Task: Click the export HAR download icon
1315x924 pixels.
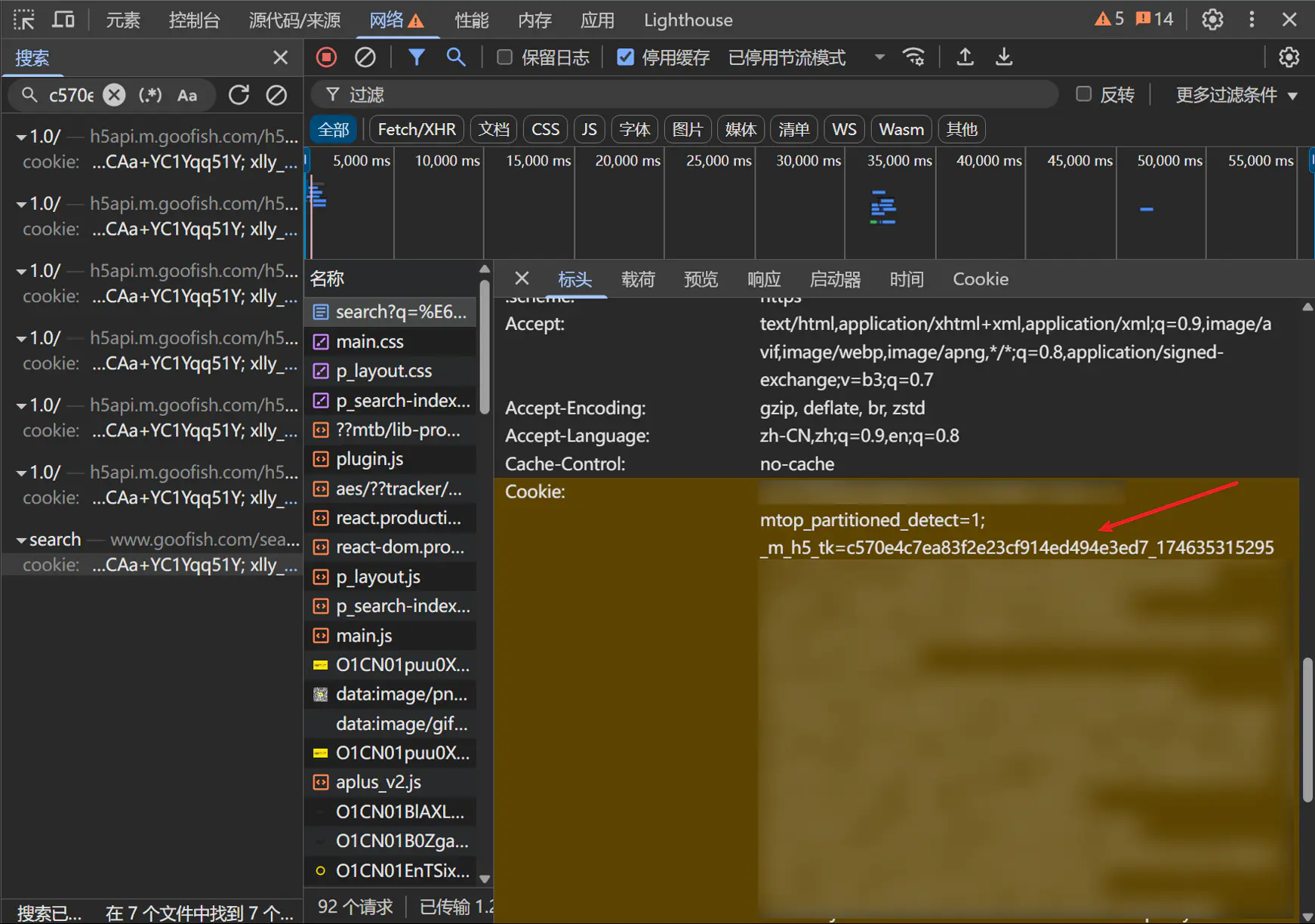Action: tap(1004, 57)
